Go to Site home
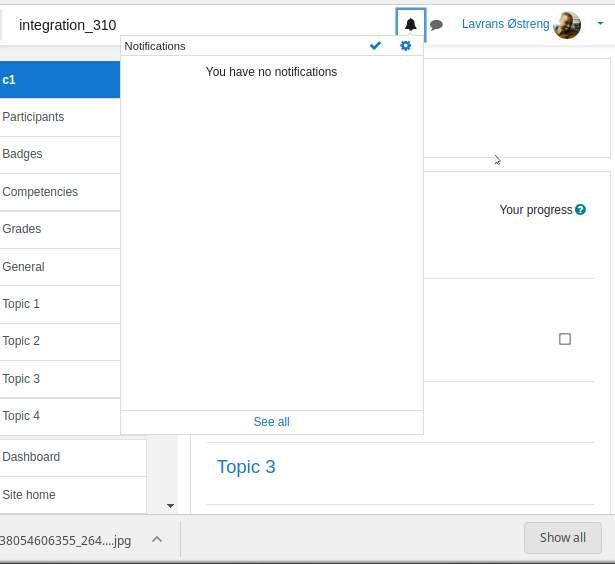The height and width of the screenshot is (564, 615). tap(73, 495)
